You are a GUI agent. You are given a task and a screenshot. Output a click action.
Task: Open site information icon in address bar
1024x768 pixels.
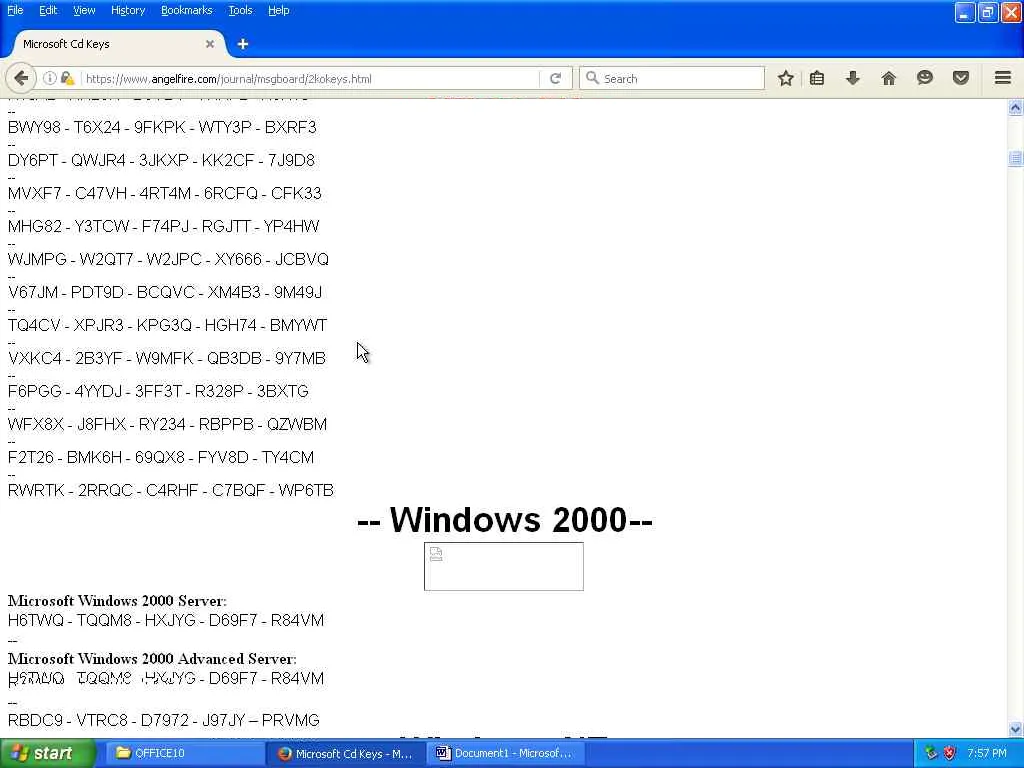click(50, 78)
